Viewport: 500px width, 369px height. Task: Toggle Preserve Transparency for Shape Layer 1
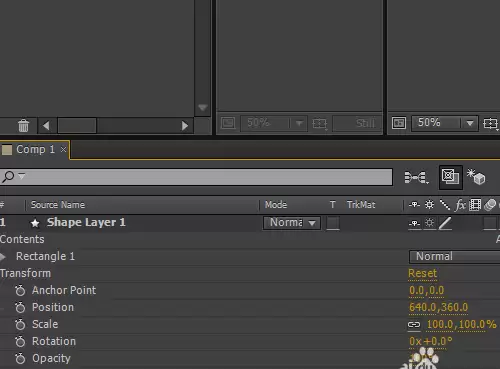pyautogui.click(x=333, y=223)
